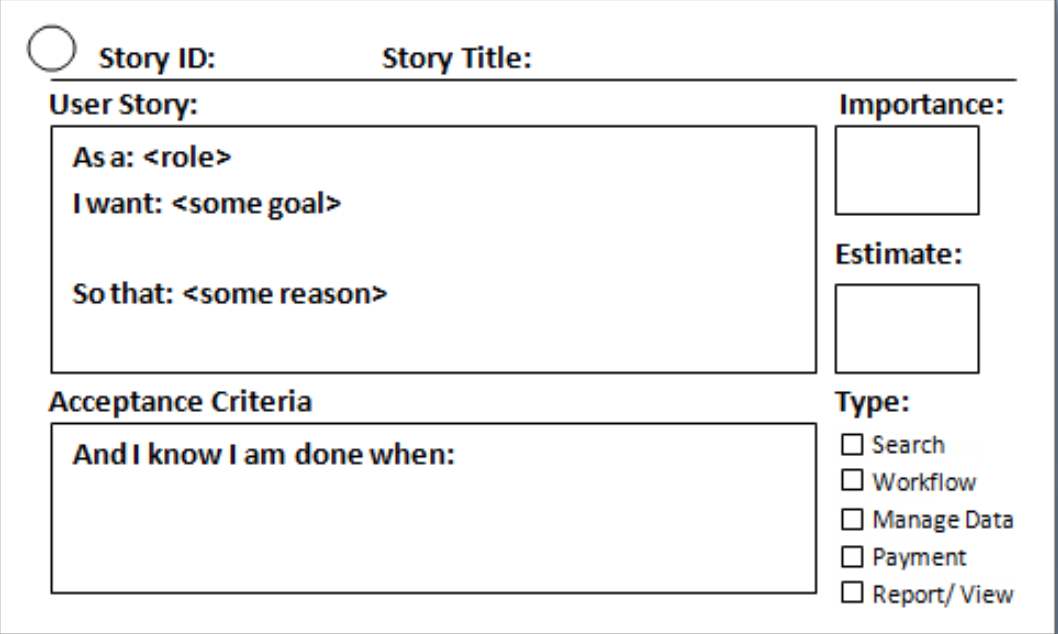This screenshot has width=1058, height=634.
Task: Click the User Story heading
Action: coord(123,105)
